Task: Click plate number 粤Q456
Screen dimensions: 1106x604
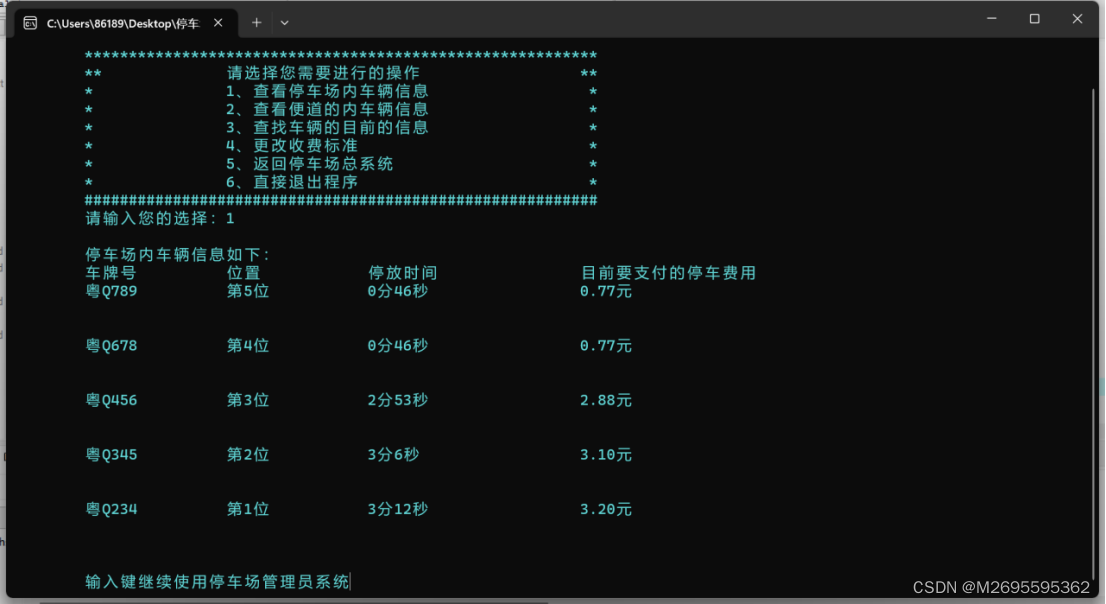Action: pyautogui.click(x=111, y=400)
